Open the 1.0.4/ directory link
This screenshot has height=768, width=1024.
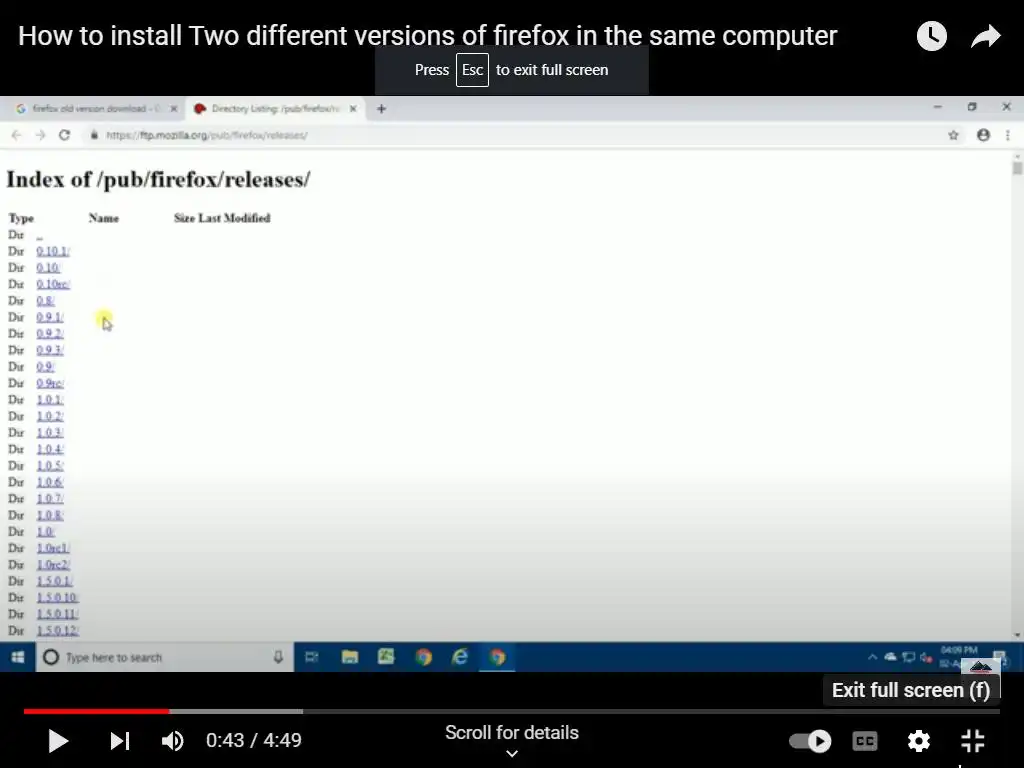click(x=50, y=449)
